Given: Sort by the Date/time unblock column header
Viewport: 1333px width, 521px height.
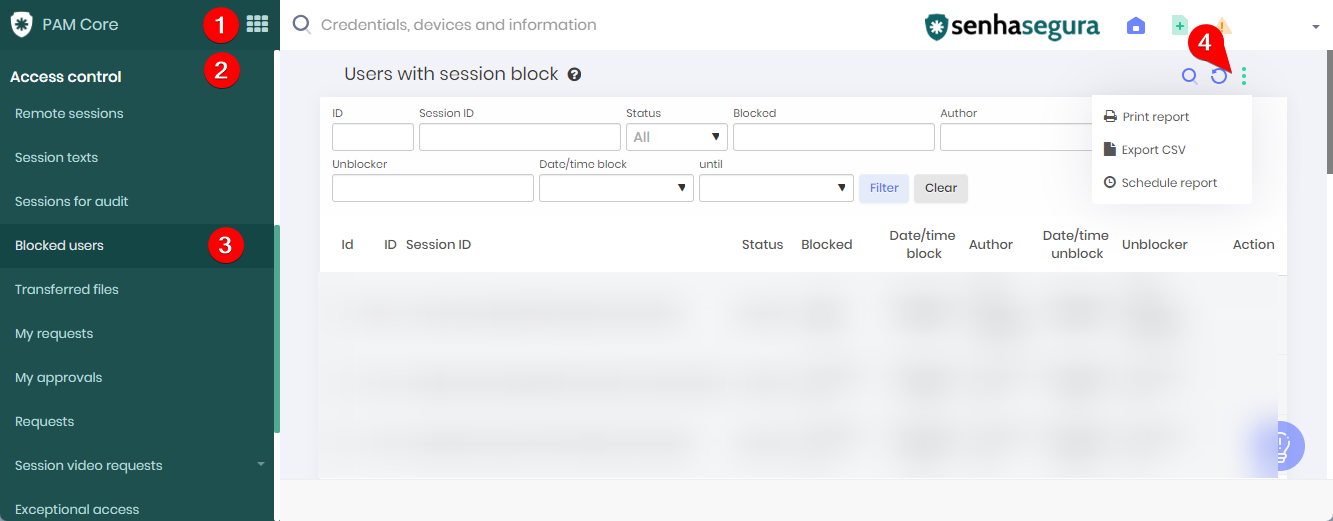Looking at the screenshot, I should (x=1076, y=244).
